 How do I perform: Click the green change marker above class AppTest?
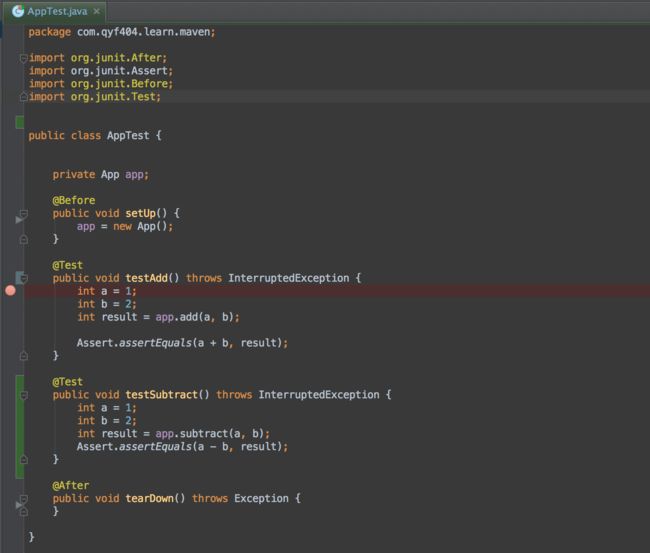[x=19, y=122]
